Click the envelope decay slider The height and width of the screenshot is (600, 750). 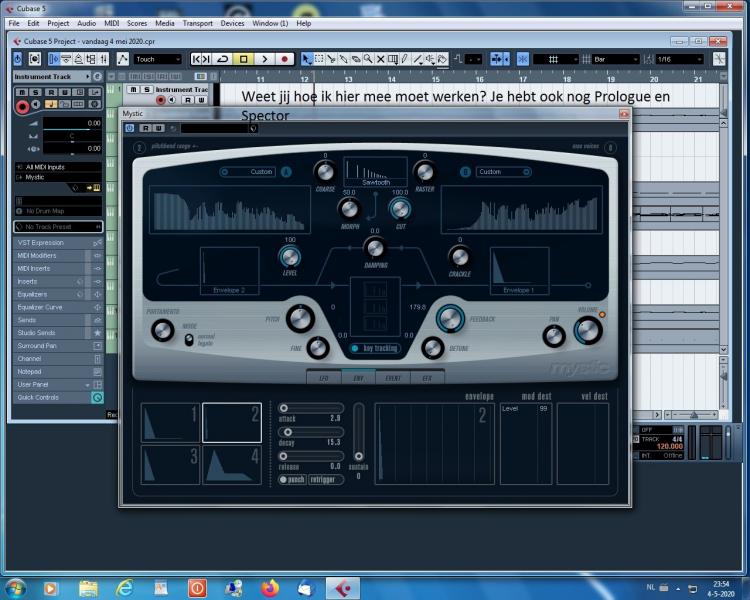coord(311,432)
